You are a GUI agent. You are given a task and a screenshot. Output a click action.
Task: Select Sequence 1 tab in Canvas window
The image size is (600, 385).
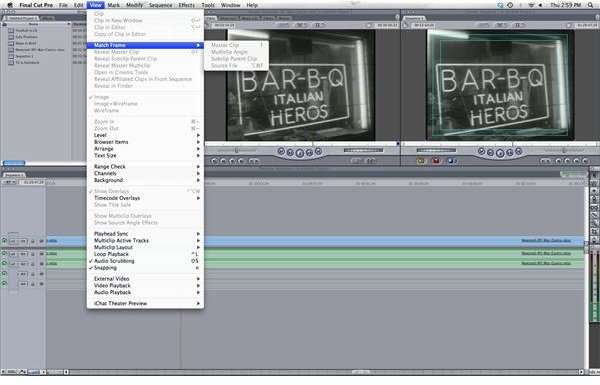point(415,18)
